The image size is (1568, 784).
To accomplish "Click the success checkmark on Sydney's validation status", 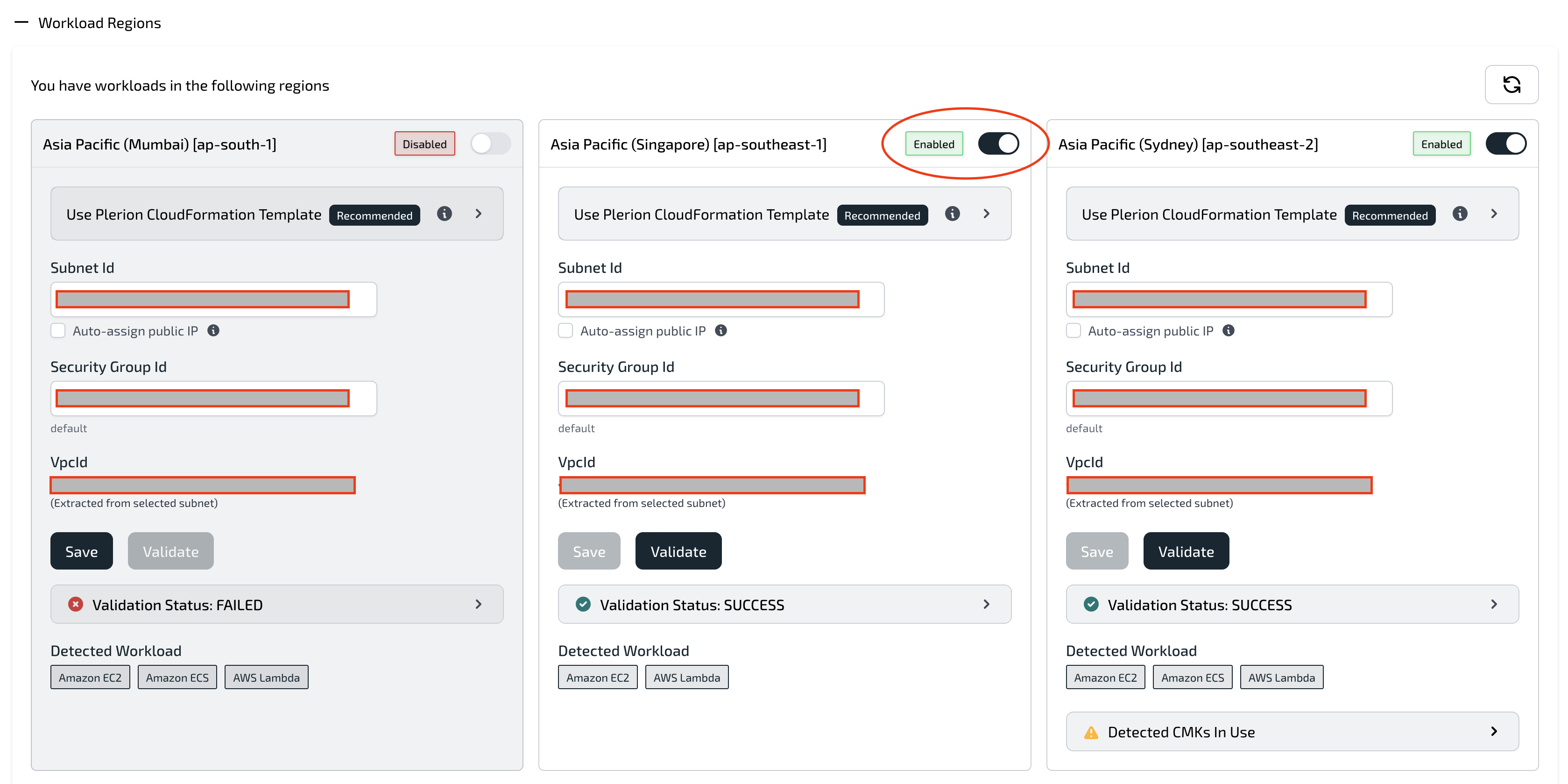I will click(1090, 604).
